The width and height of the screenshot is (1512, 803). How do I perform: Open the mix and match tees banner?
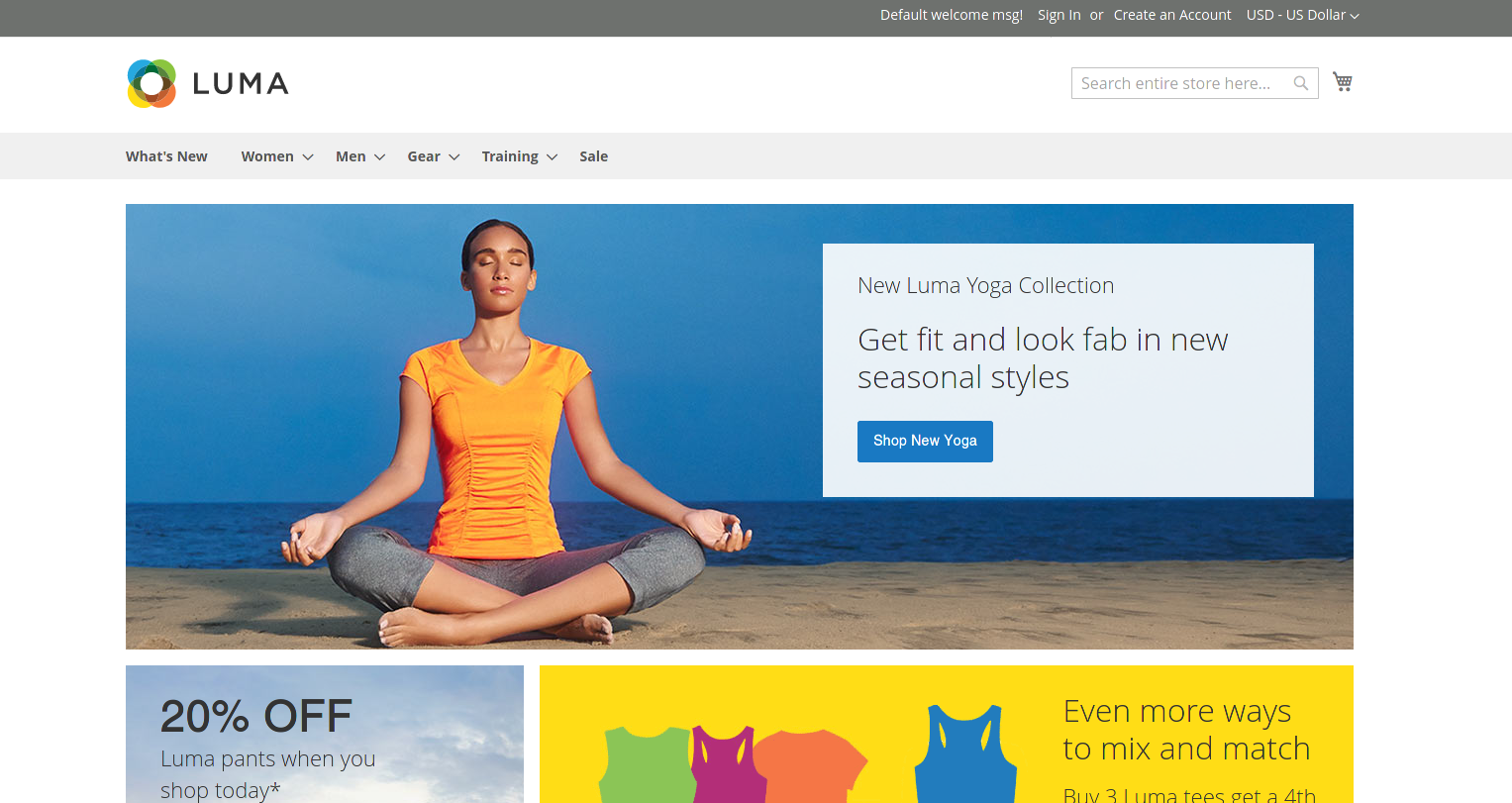coord(947,734)
